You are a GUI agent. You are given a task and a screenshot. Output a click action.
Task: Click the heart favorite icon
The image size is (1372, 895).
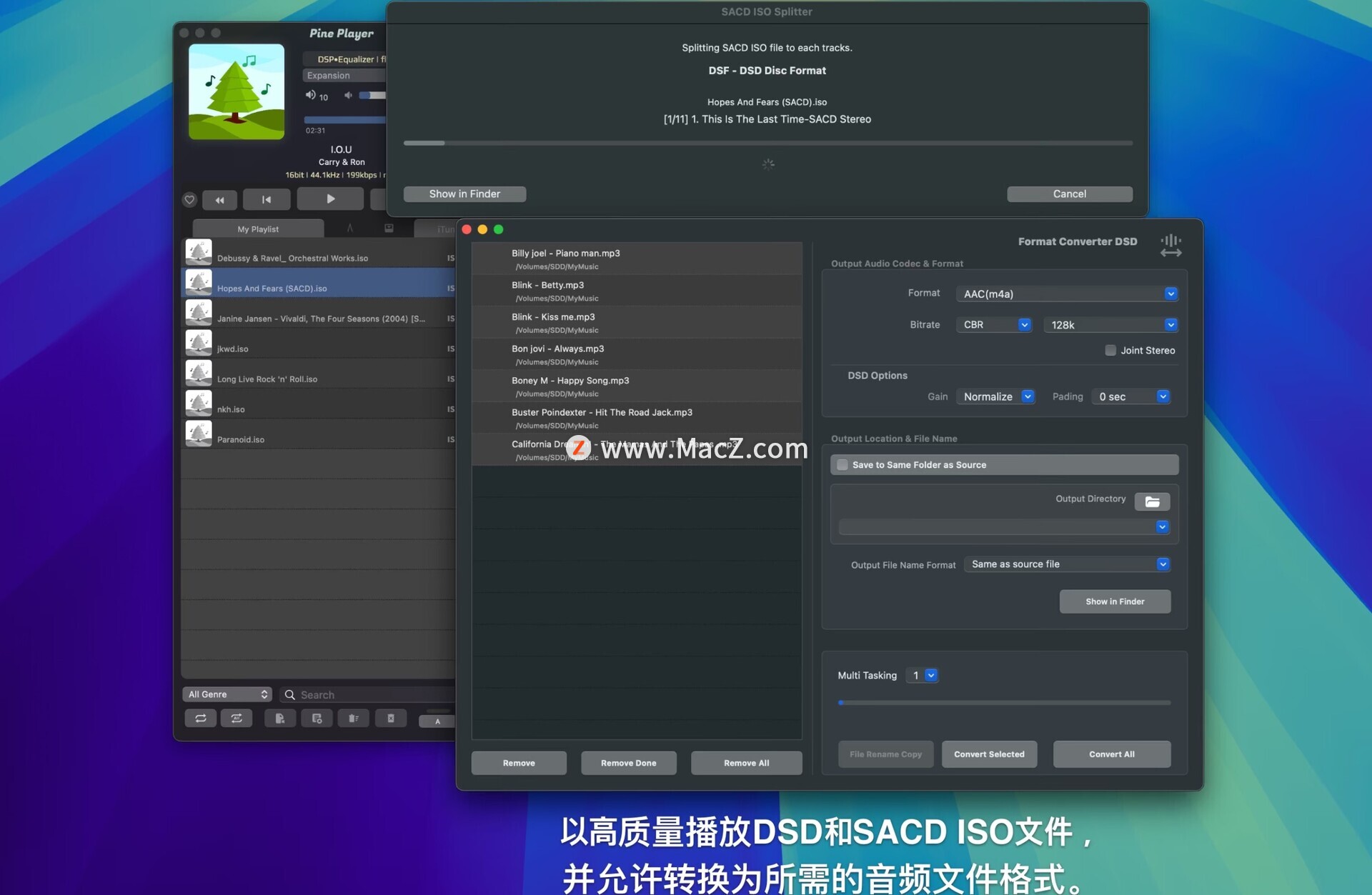(x=189, y=200)
